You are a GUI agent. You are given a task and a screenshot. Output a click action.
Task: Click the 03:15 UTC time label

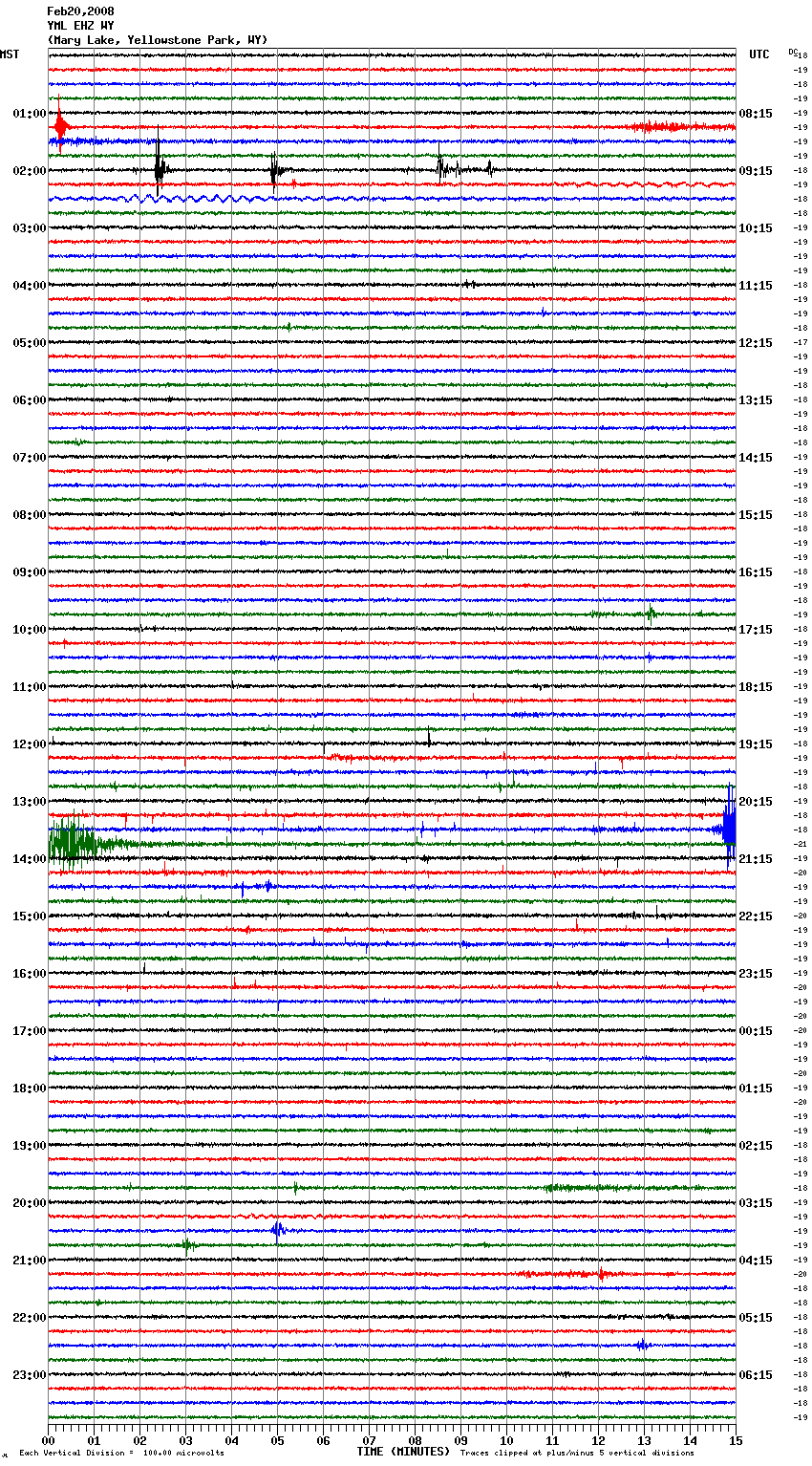click(756, 1203)
